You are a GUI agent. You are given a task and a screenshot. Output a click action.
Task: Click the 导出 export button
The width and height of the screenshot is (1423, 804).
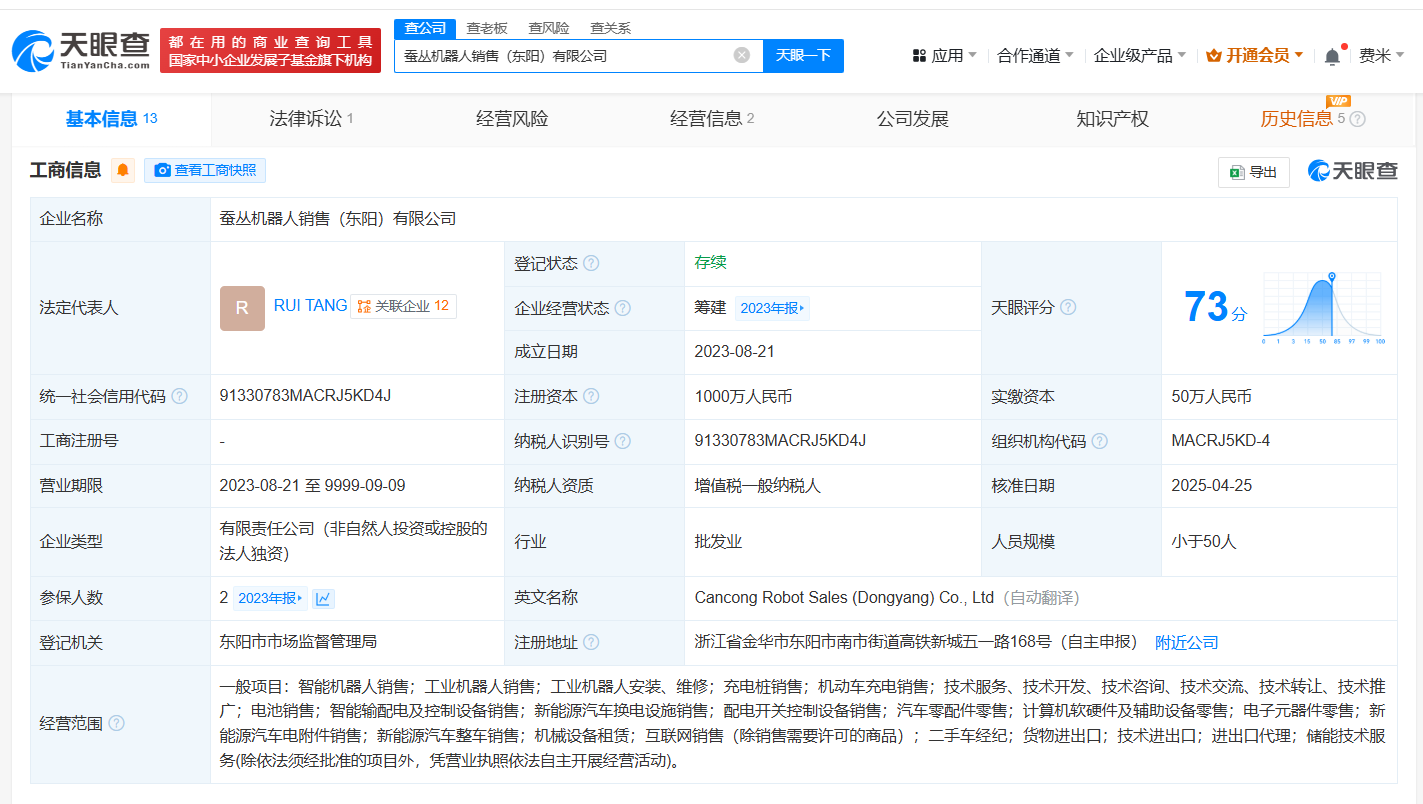click(1253, 172)
